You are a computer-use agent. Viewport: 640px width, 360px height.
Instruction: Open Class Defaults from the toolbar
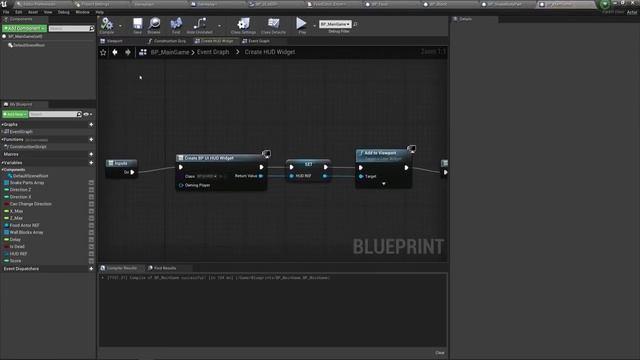(273, 24)
